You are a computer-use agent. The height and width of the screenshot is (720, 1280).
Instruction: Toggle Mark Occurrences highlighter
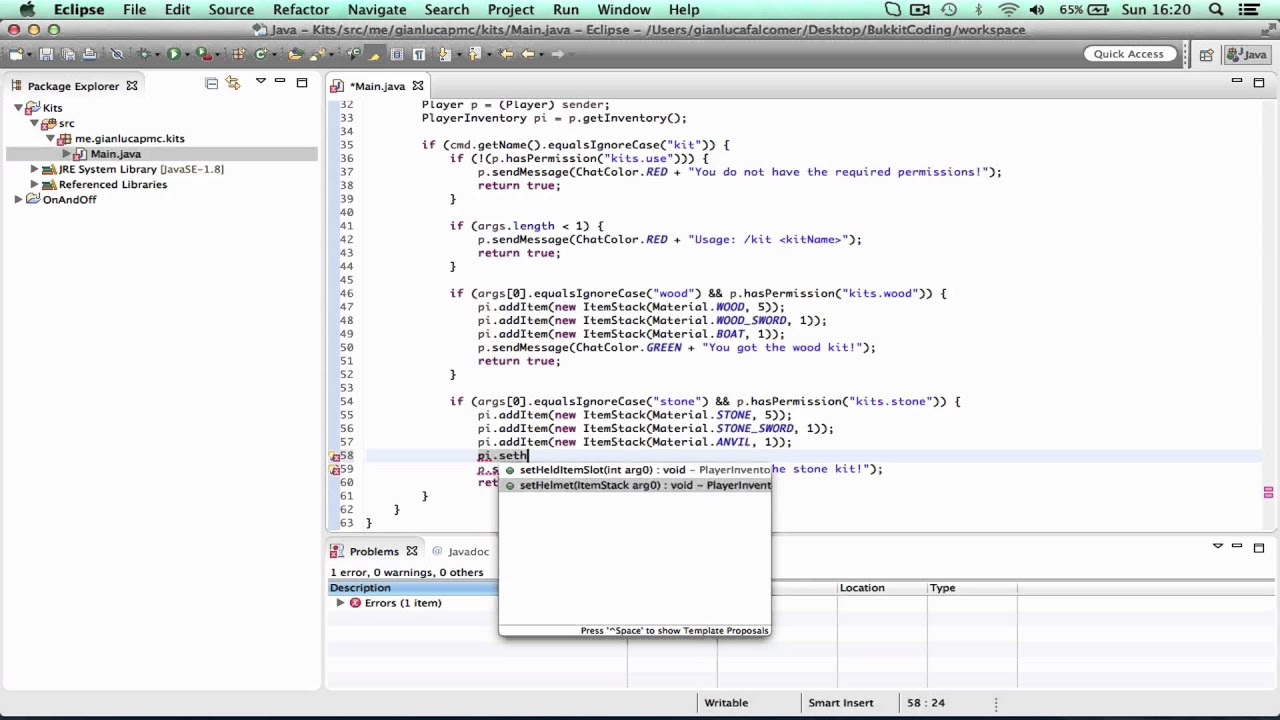[374, 54]
